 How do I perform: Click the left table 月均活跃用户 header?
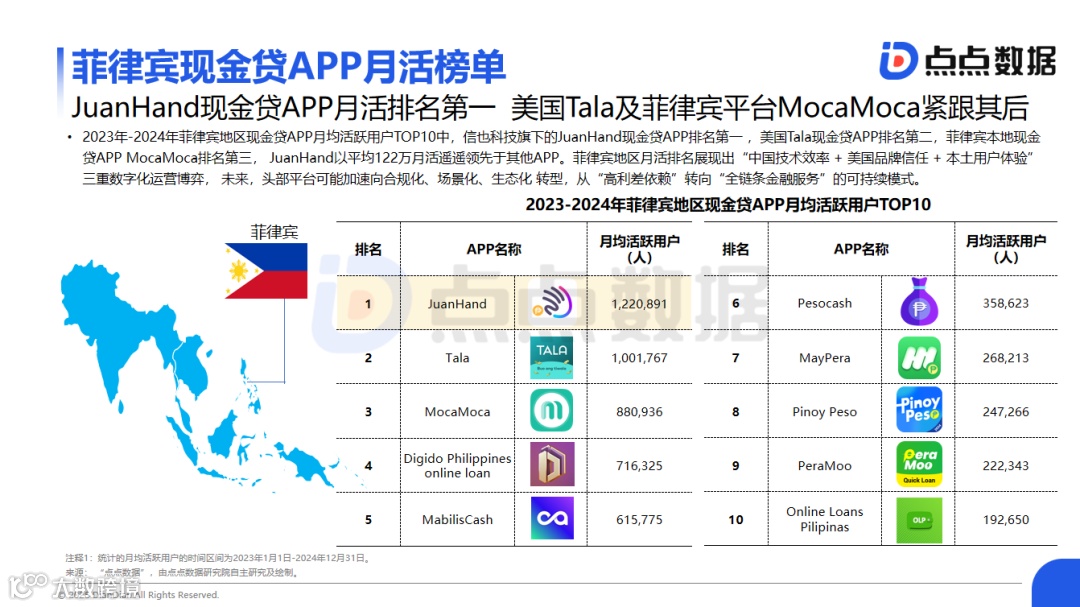(x=639, y=249)
